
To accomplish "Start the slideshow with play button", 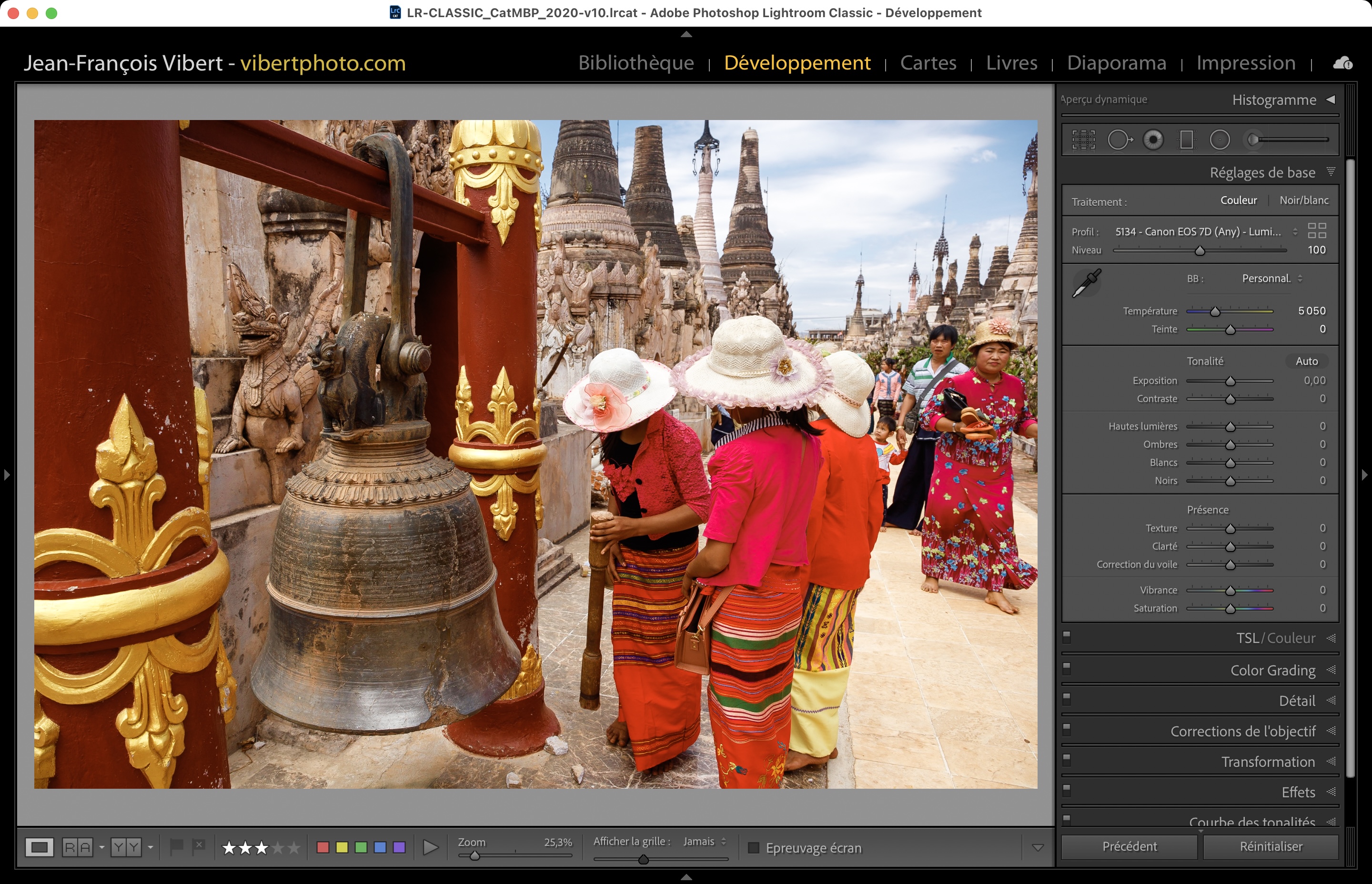I will pos(430,847).
